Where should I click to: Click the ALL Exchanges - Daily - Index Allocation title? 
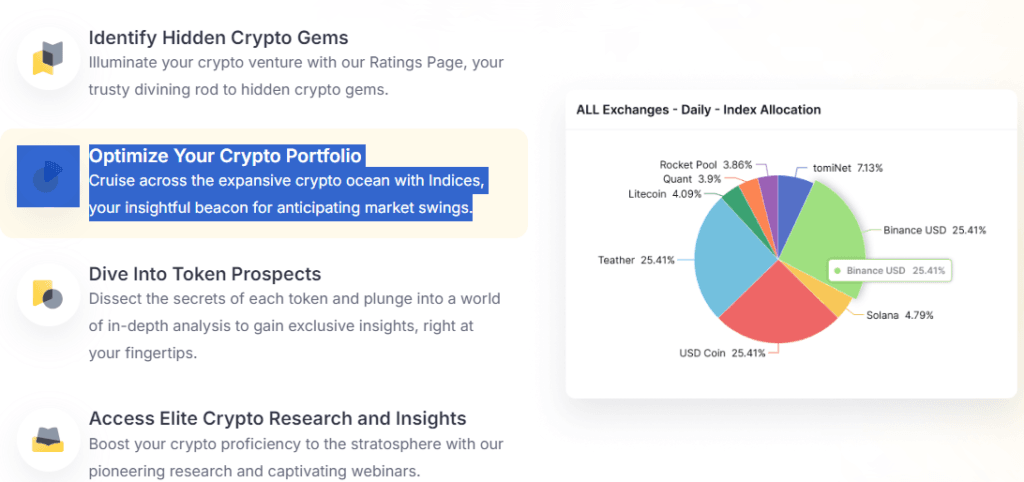[x=698, y=110]
